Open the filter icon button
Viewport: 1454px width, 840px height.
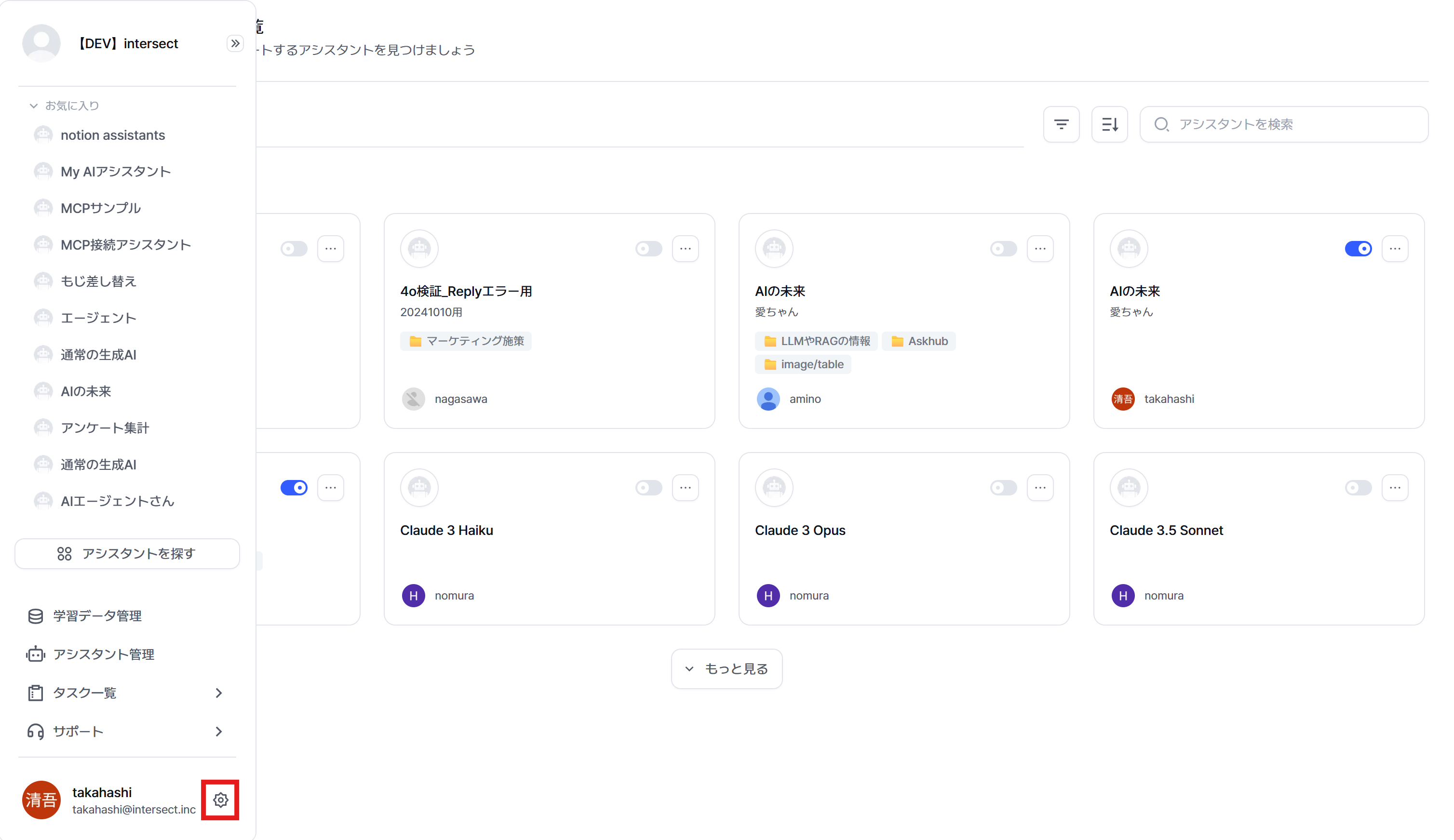coord(1061,124)
